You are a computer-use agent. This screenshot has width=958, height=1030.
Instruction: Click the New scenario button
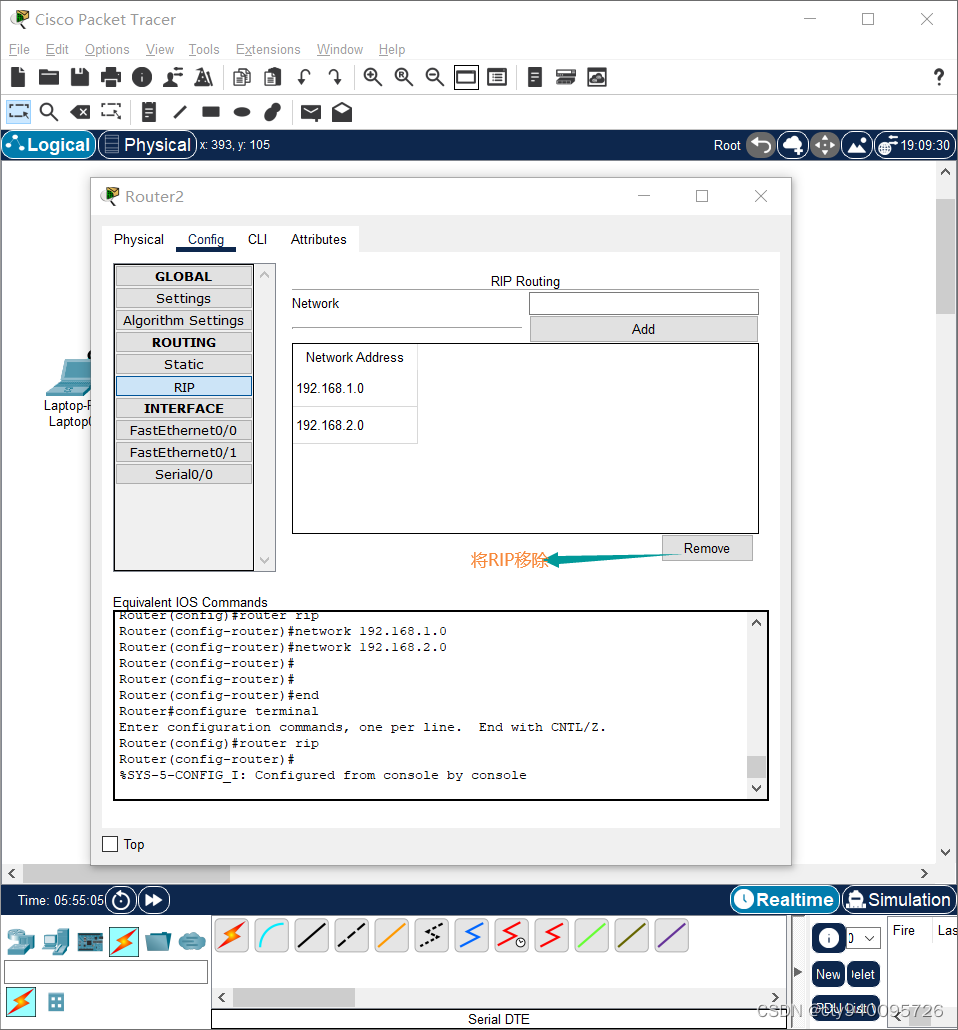coord(828,974)
